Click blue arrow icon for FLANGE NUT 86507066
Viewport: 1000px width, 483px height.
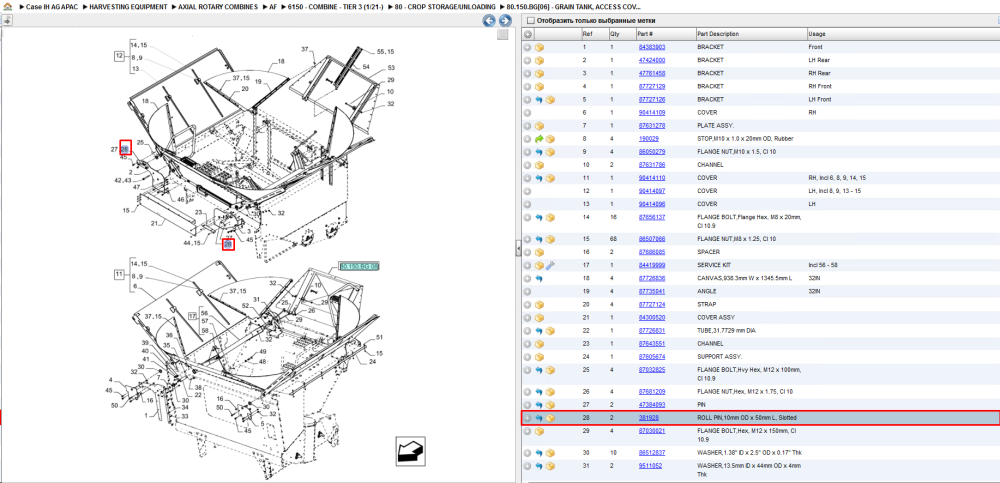point(539,239)
